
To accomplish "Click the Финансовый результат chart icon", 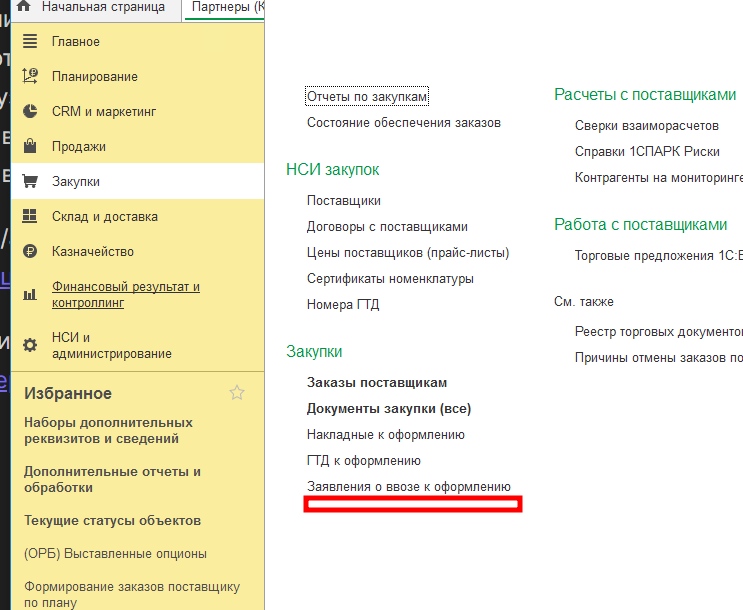I will point(30,294).
